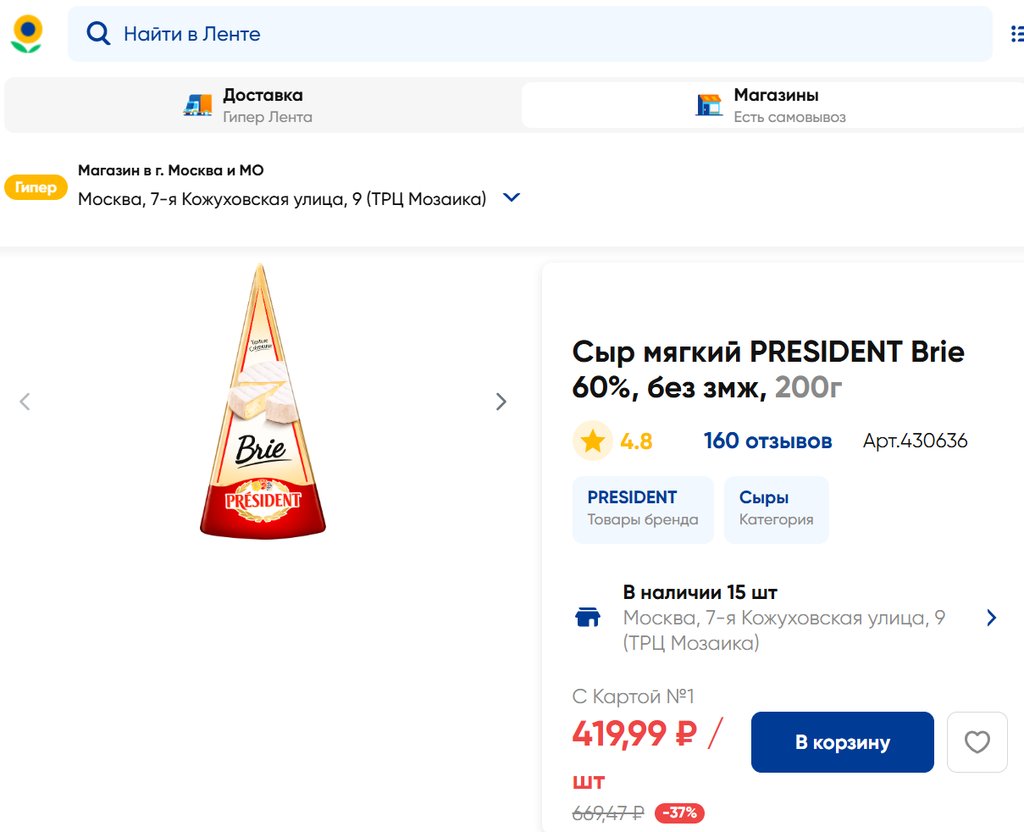Viewport: 1024px width, 832px height.
Task: Switch to Доставка tab
Action: coord(262,105)
